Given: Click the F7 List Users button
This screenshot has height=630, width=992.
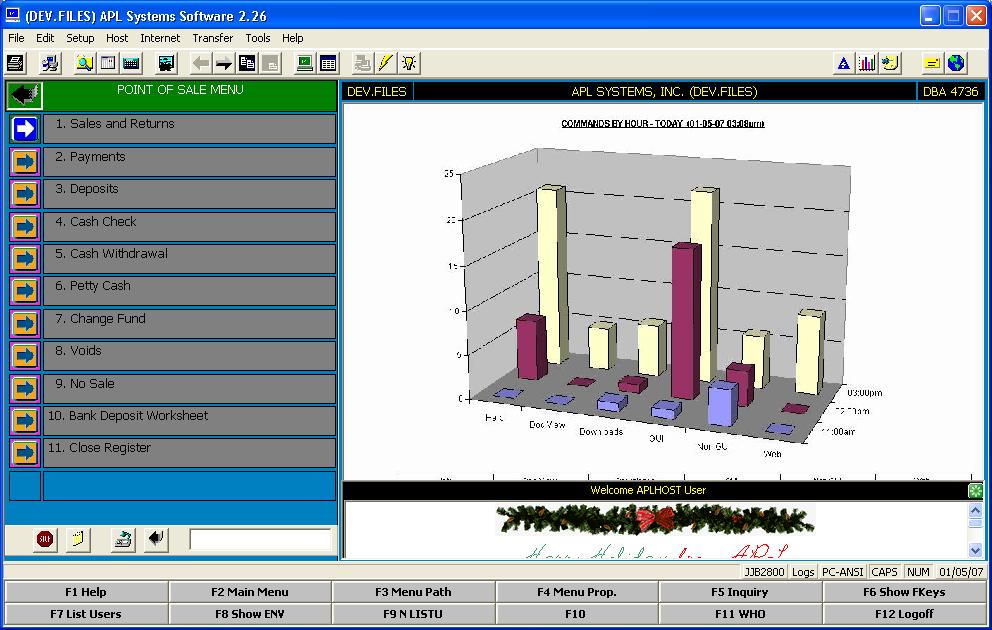Looking at the screenshot, I should point(86,614).
